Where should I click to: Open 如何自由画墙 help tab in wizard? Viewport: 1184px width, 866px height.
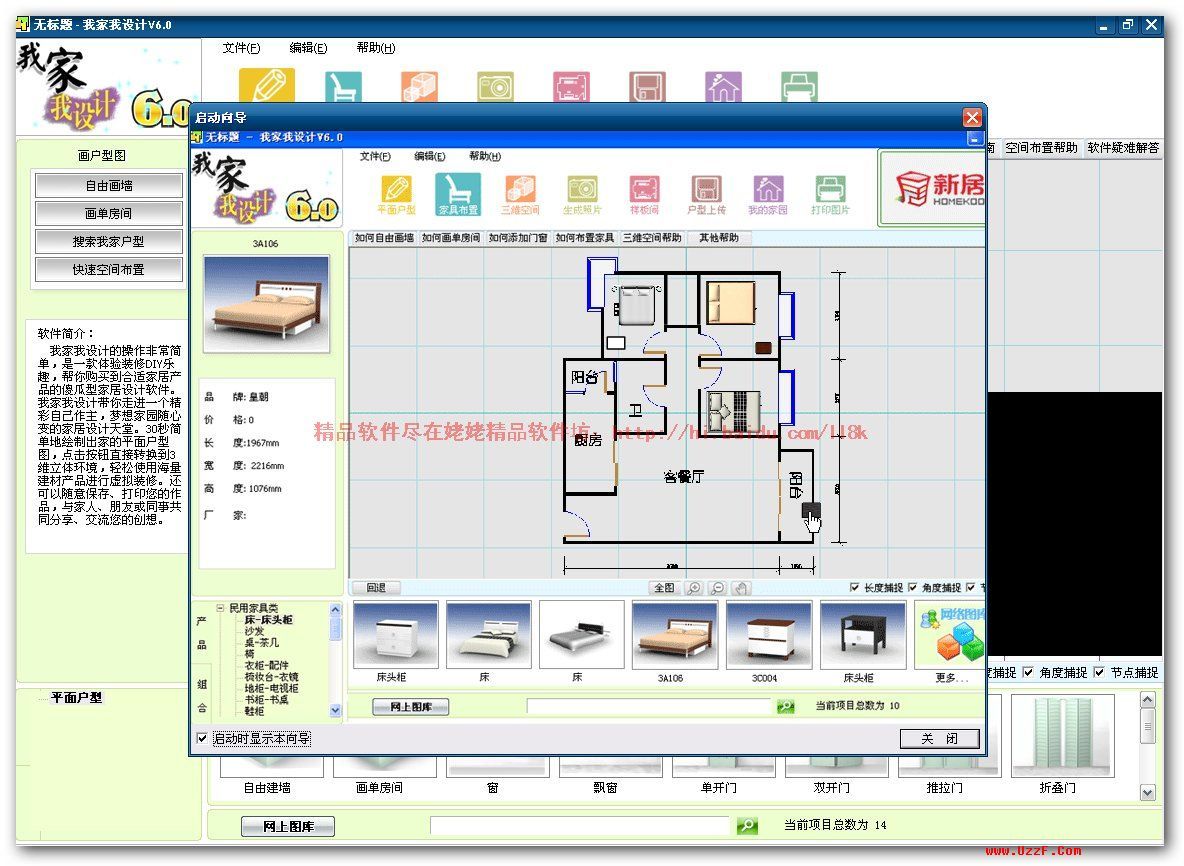tap(384, 238)
